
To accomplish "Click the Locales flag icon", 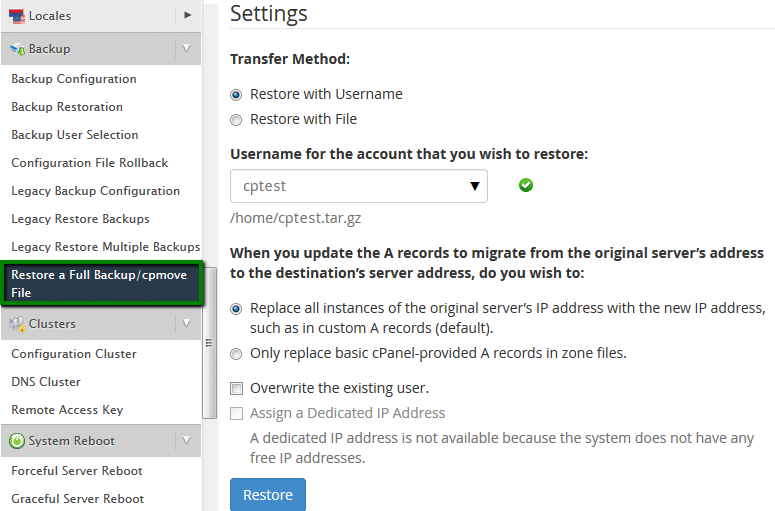I will coord(17,16).
